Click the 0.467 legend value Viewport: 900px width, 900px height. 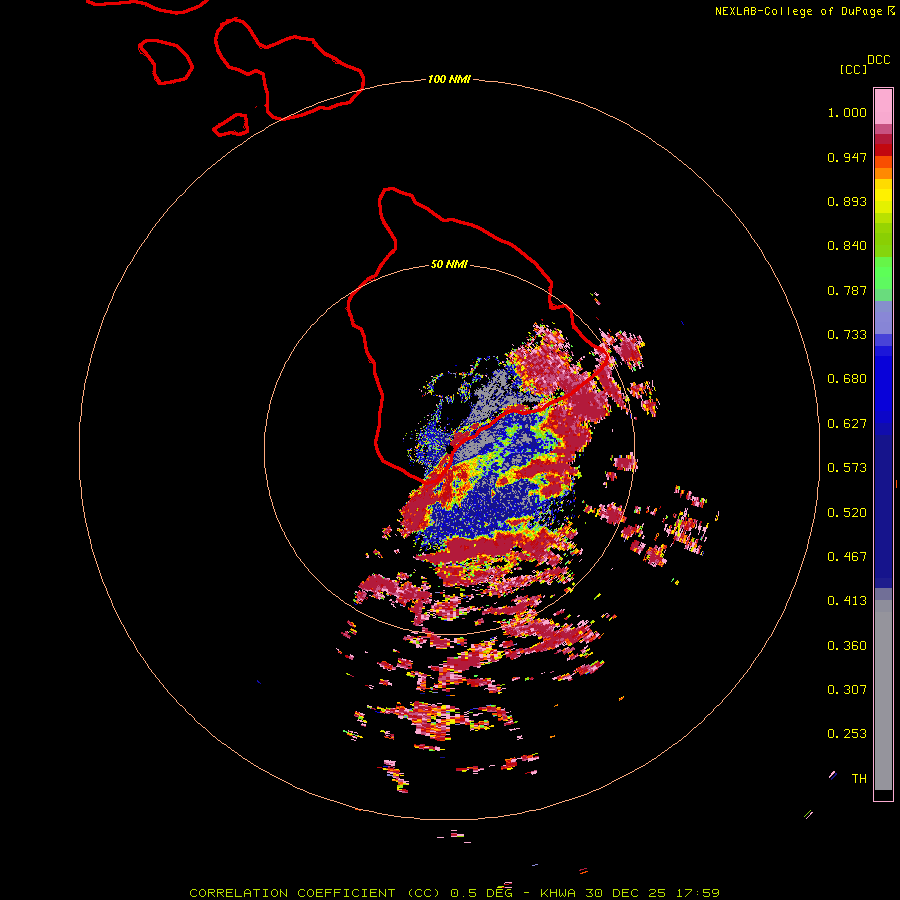[847, 557]
